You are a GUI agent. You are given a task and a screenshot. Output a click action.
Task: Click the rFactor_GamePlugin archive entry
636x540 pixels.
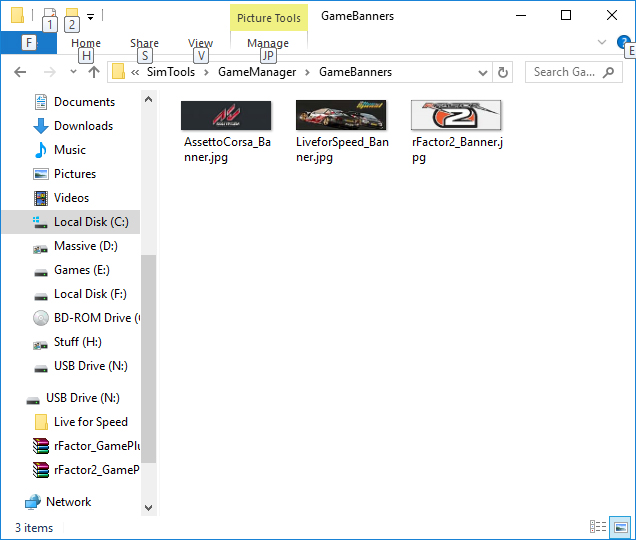[97, 445]
